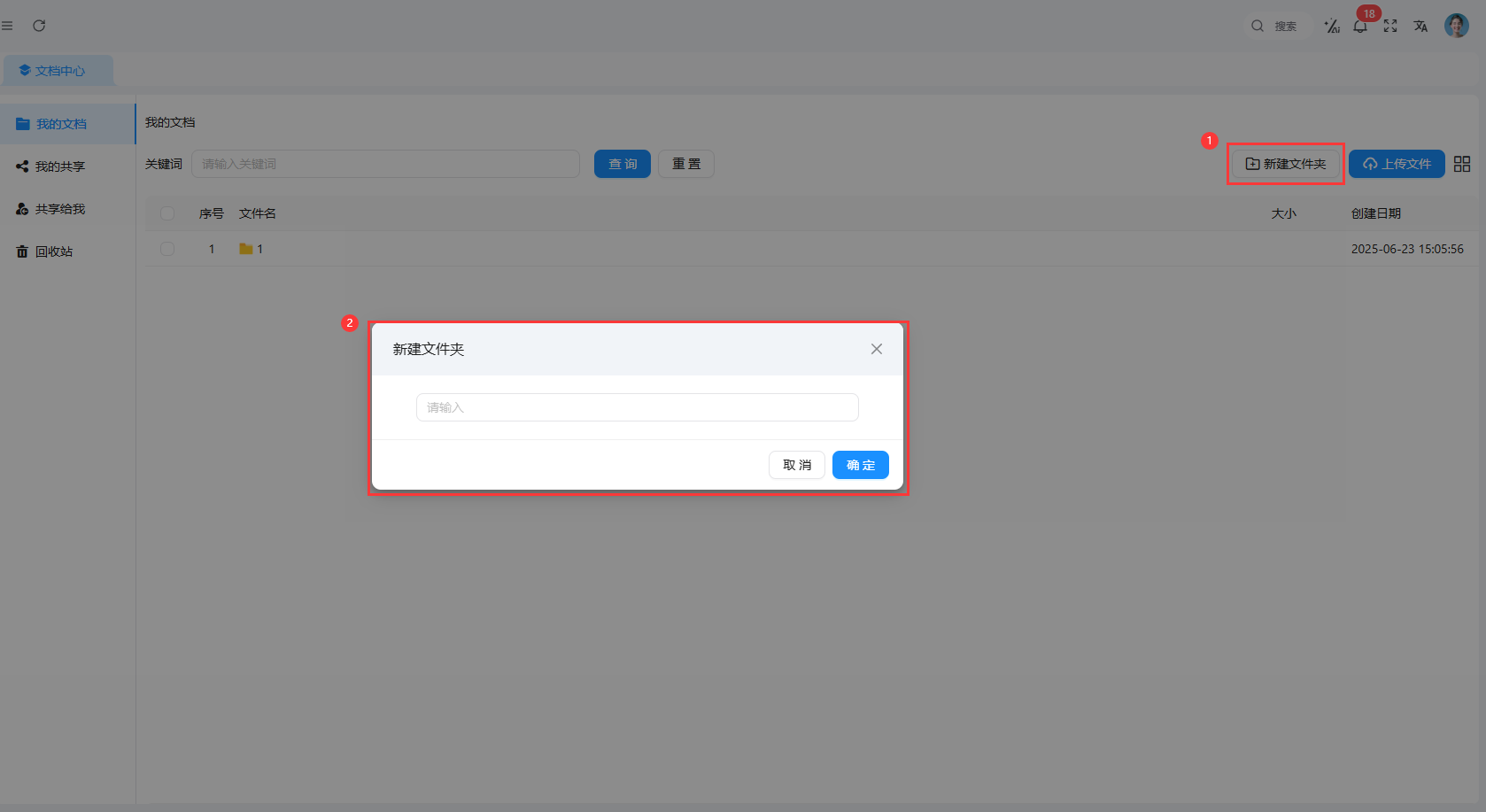
Task: Click the 大小 column header
Action: pos(1284,213)
